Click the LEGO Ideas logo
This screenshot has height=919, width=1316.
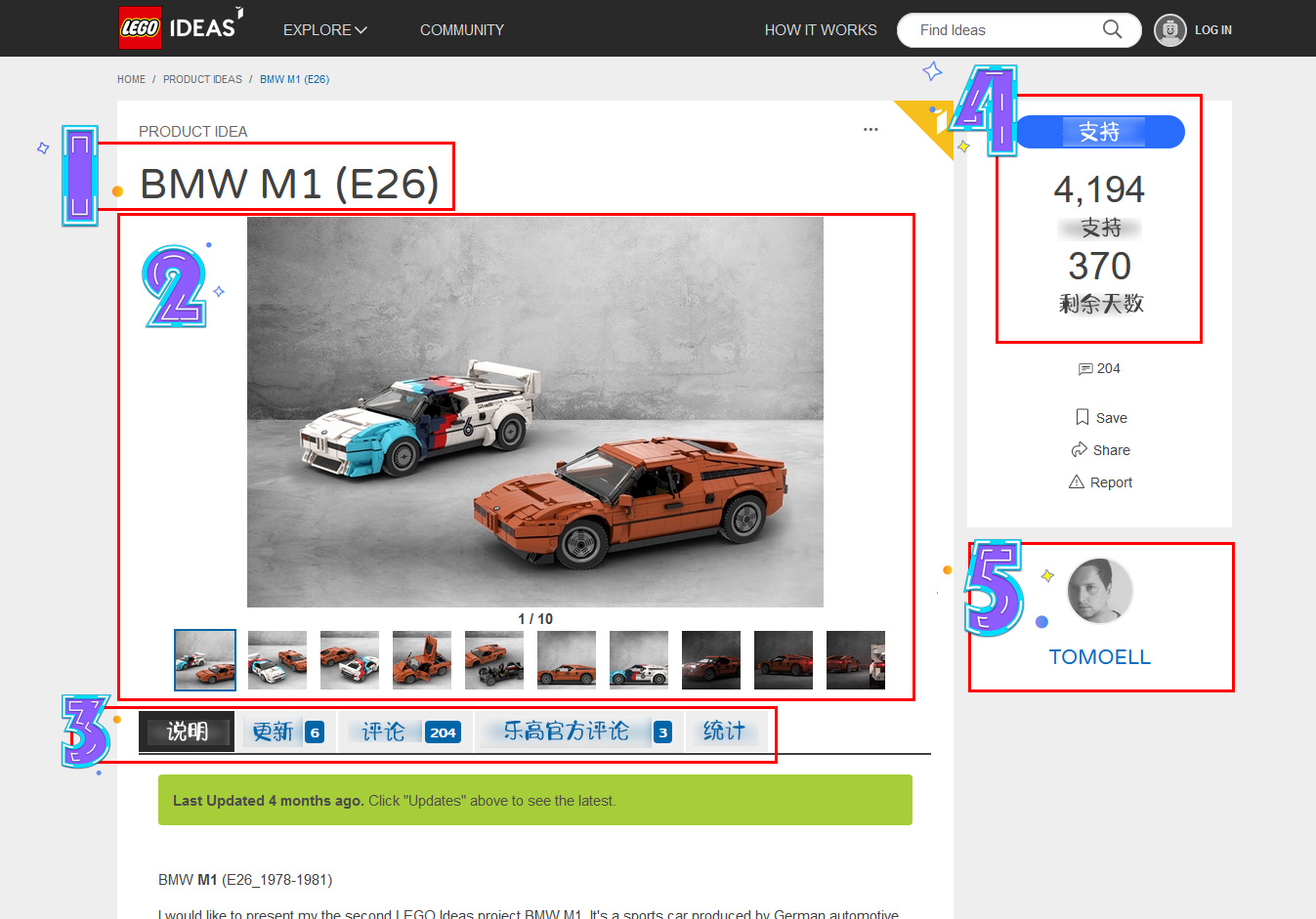(x=180, y=27)
